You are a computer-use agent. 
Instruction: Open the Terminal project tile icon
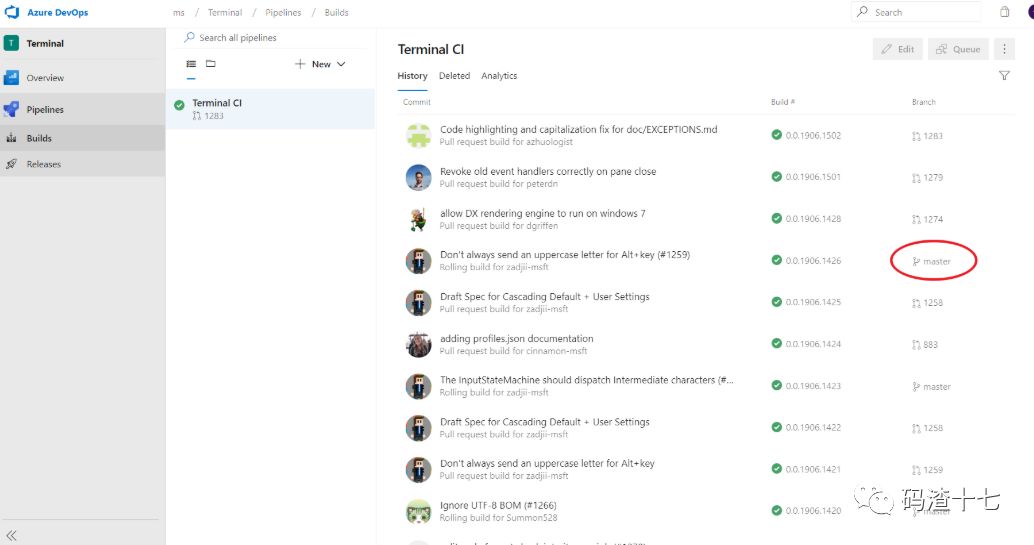11,43
